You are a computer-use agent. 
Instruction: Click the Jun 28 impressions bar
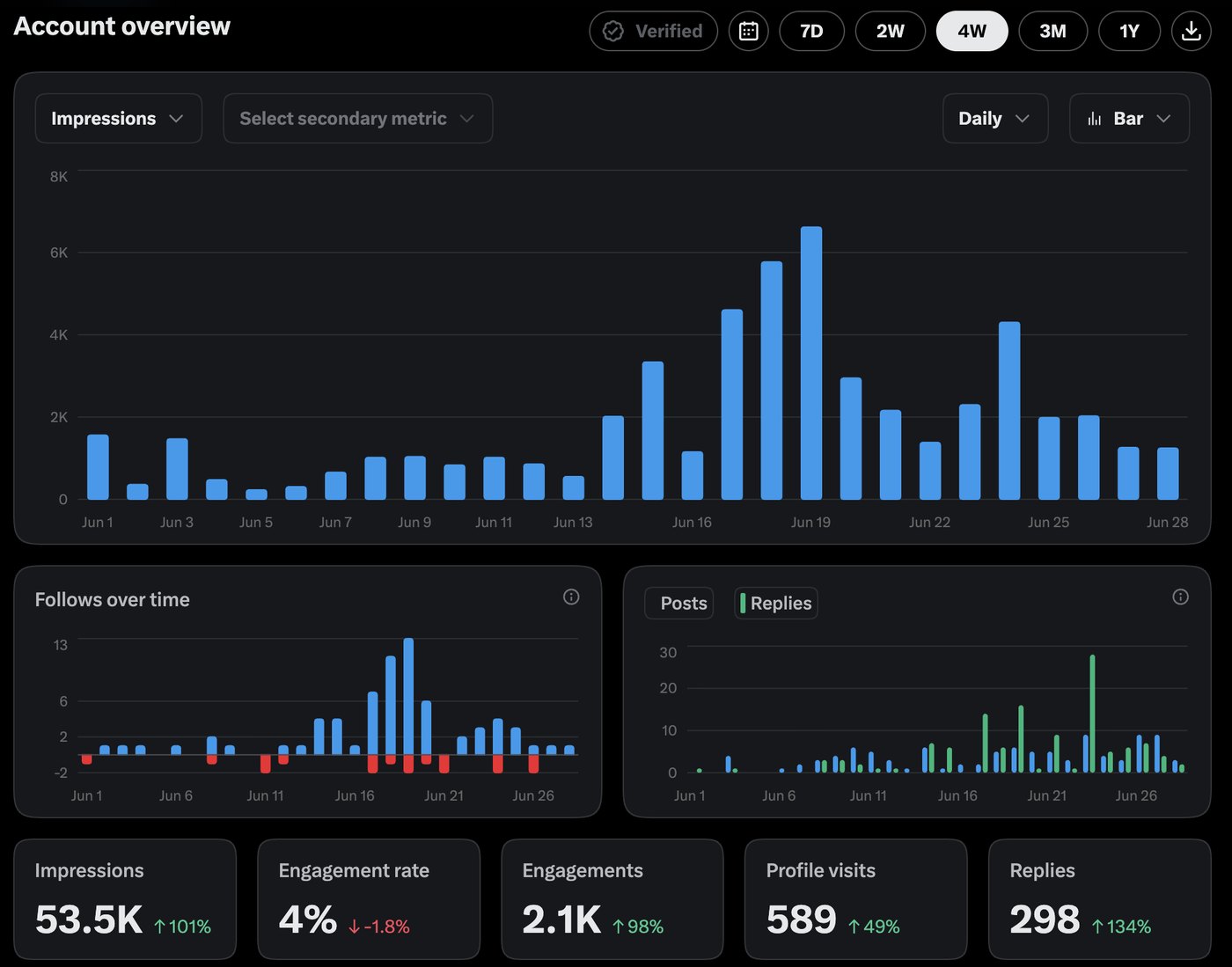pos(1168,473)
